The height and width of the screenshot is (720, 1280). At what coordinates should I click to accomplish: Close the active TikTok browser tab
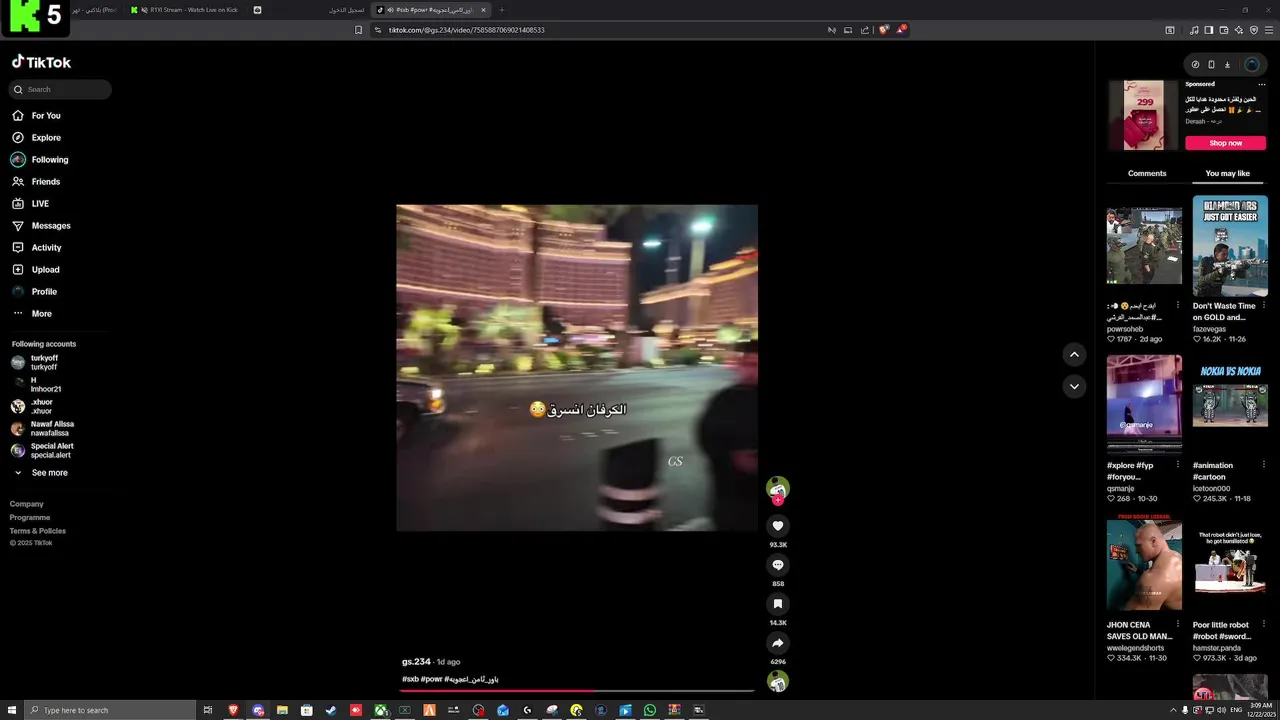point(484,10)
